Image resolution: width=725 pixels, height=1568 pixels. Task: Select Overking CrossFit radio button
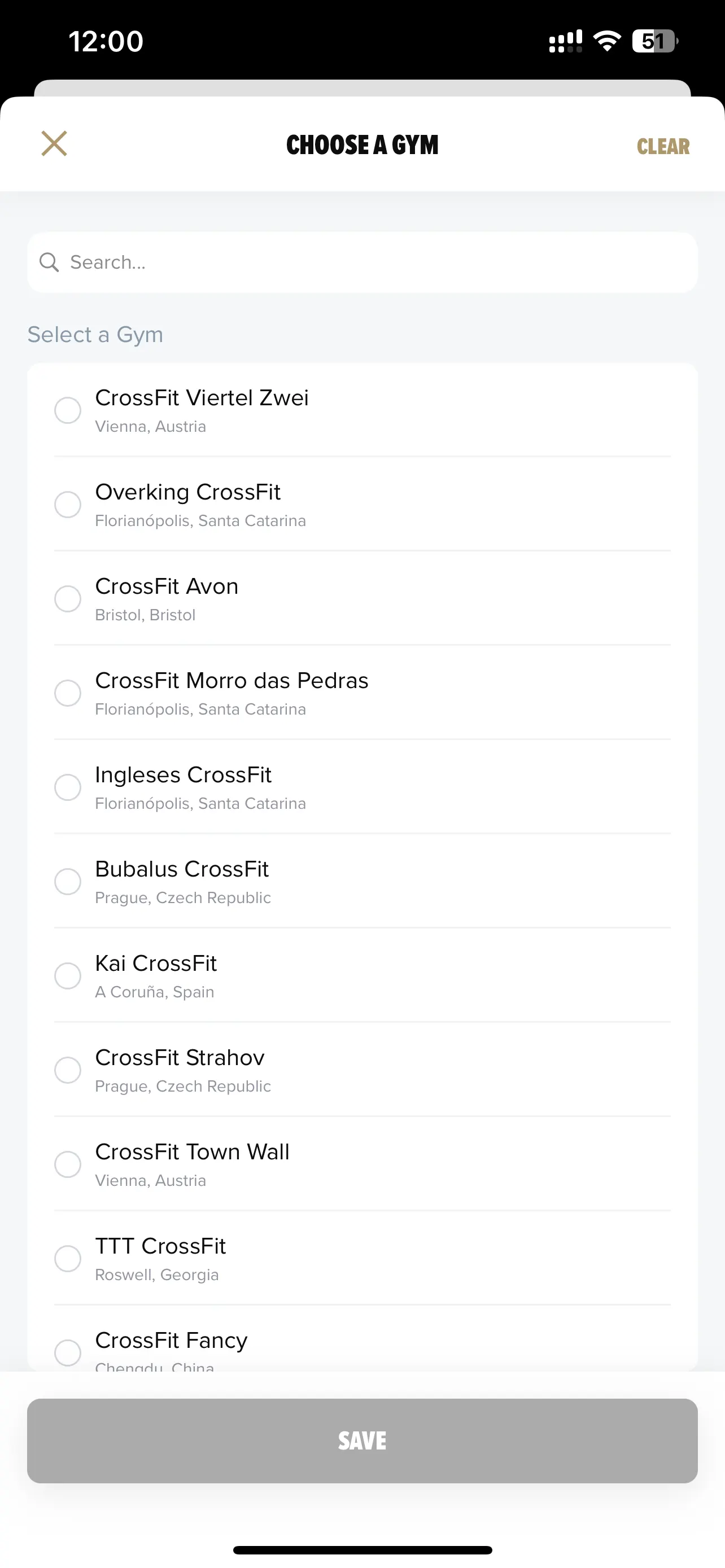(x=68, y=505)
